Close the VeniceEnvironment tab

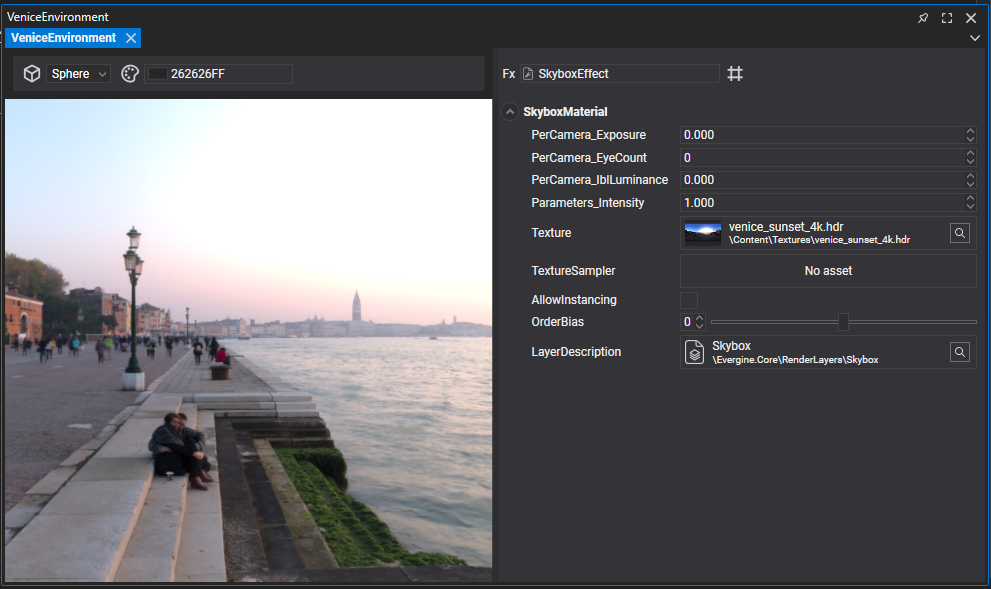131,38
